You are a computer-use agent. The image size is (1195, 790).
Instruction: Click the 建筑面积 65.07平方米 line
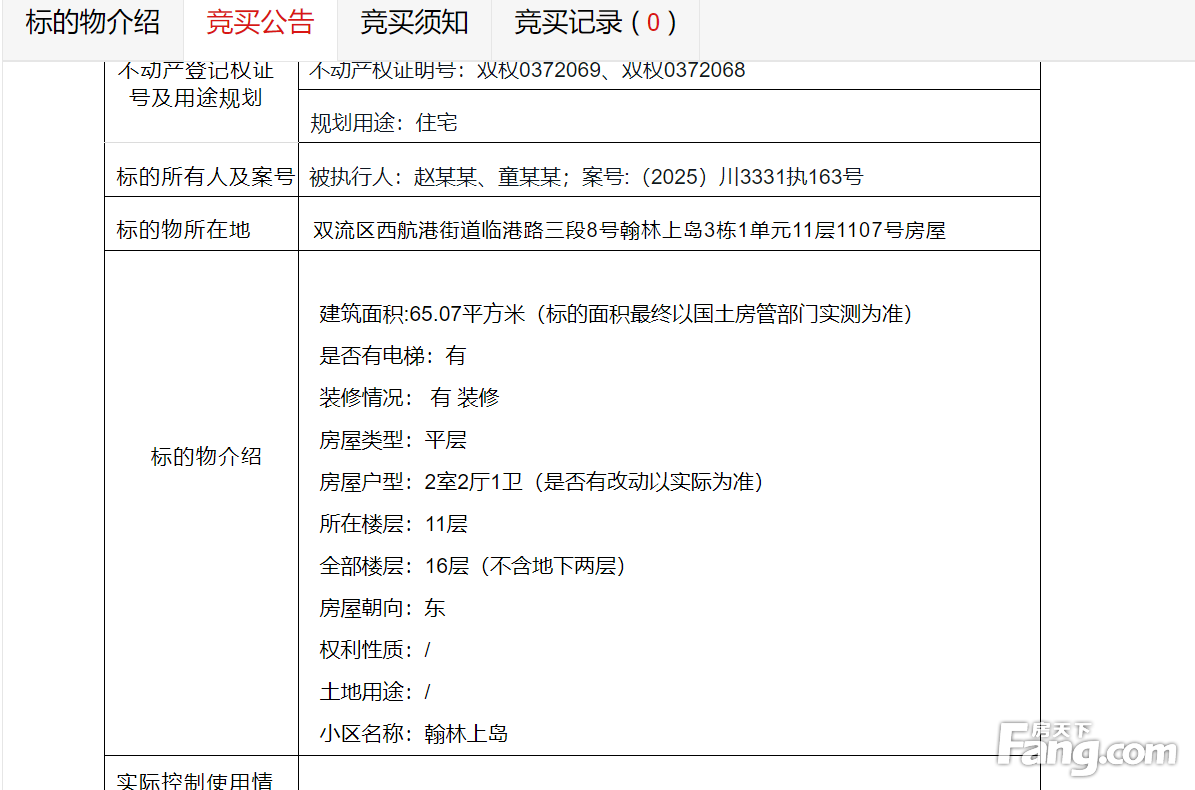[x=616, y=314]
